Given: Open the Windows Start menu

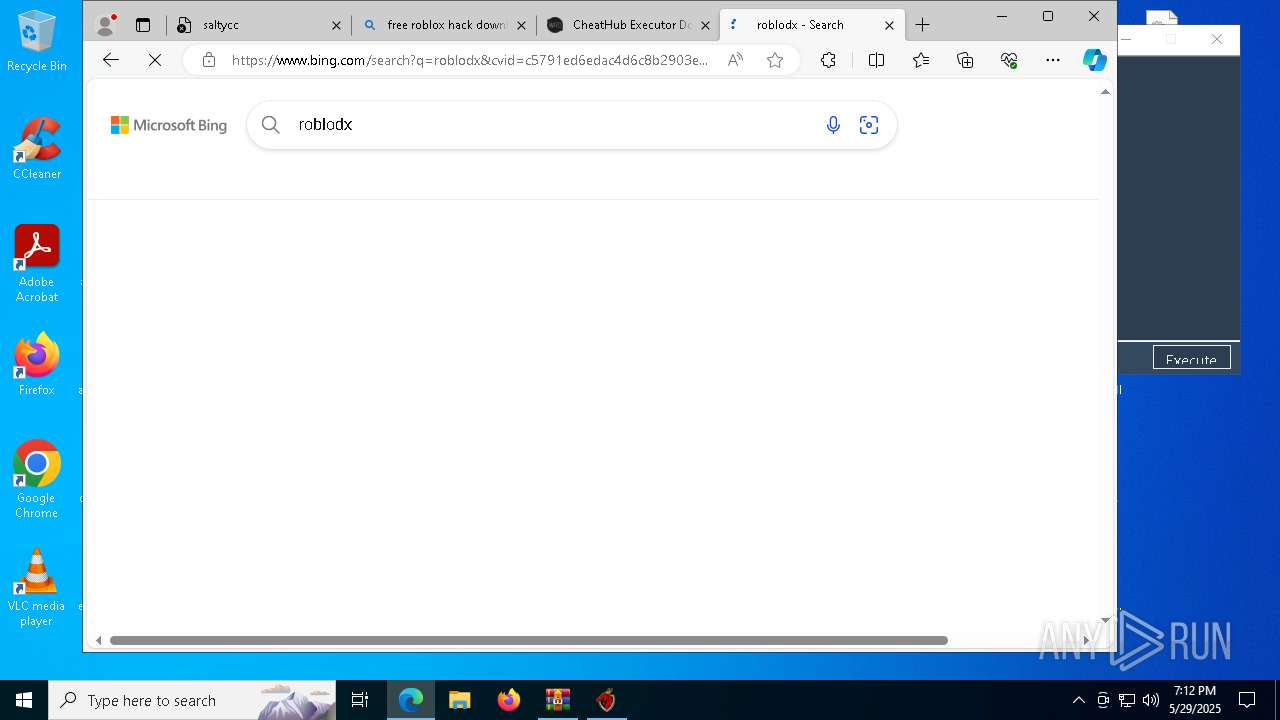Looking at the screenshot, I should (x=24, y=700).
